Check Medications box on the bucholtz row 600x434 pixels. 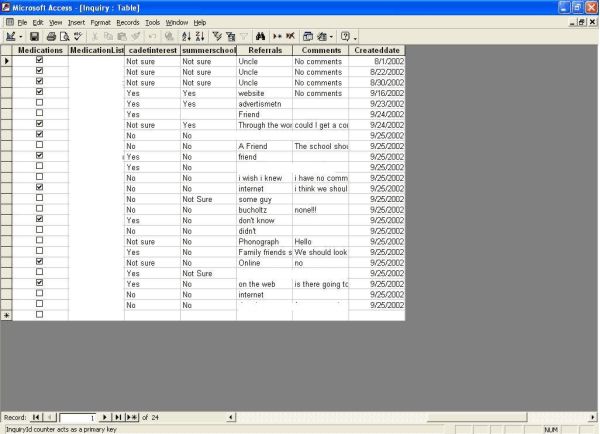pos(39,208)
